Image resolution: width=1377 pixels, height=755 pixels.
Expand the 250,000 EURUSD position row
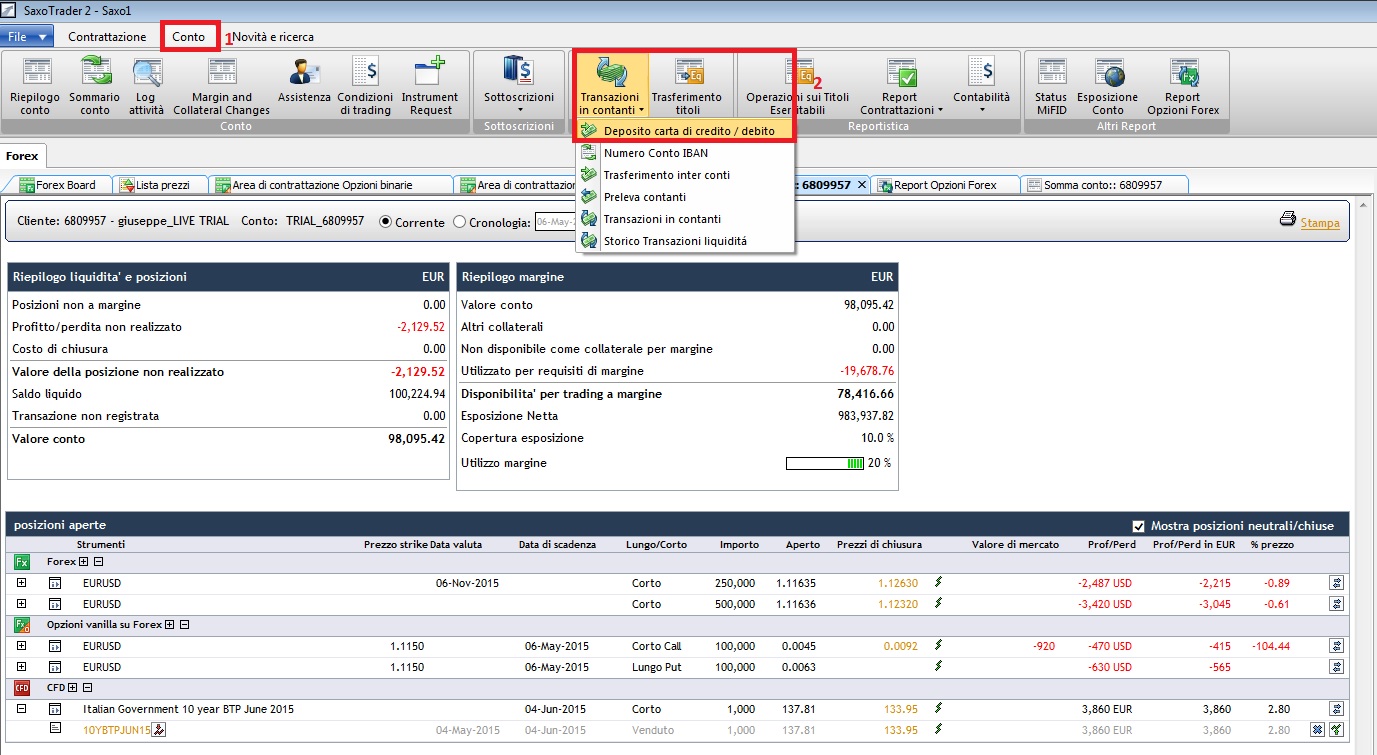(22, 582)
